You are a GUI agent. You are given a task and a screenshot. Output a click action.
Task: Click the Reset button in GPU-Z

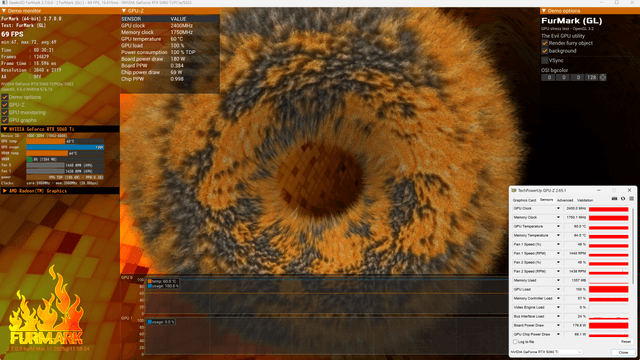point(625,342)
